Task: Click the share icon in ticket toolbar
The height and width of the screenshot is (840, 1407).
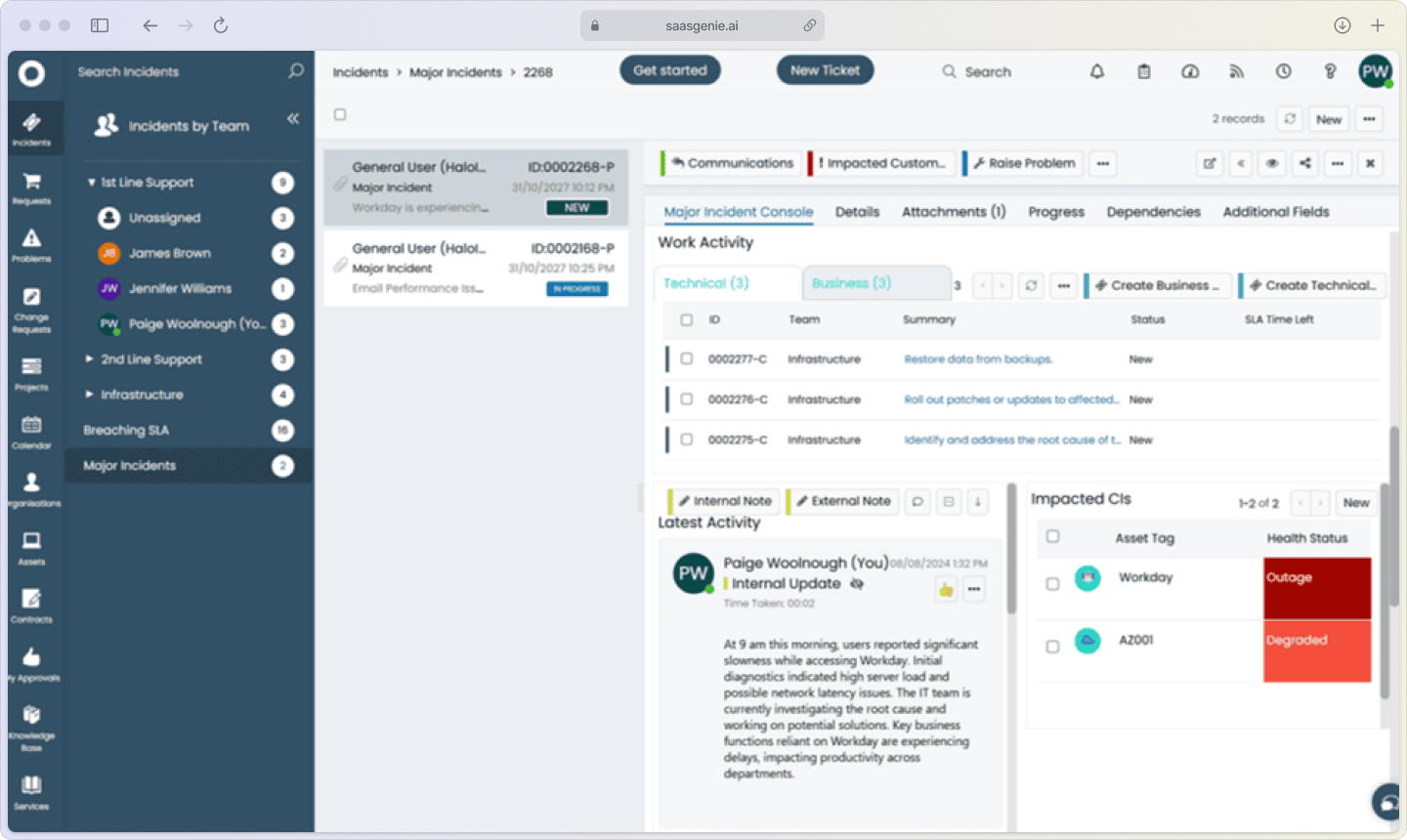Action: coord(1305,163)
